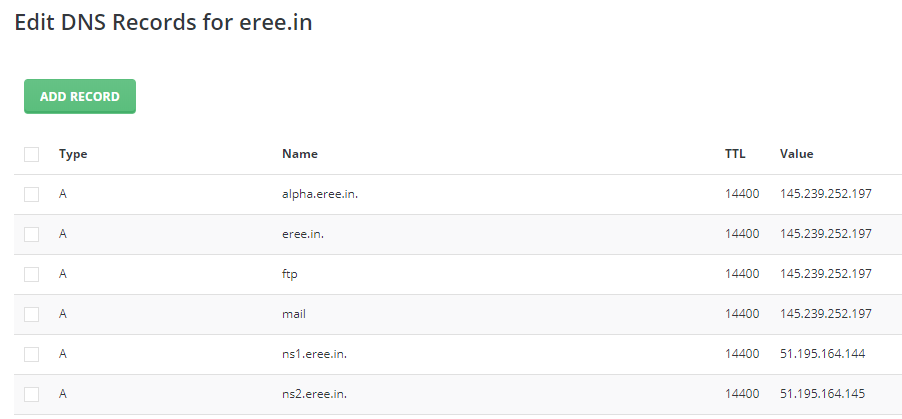
Task: Check the mail record checkbox
Action: coord(32,314)
